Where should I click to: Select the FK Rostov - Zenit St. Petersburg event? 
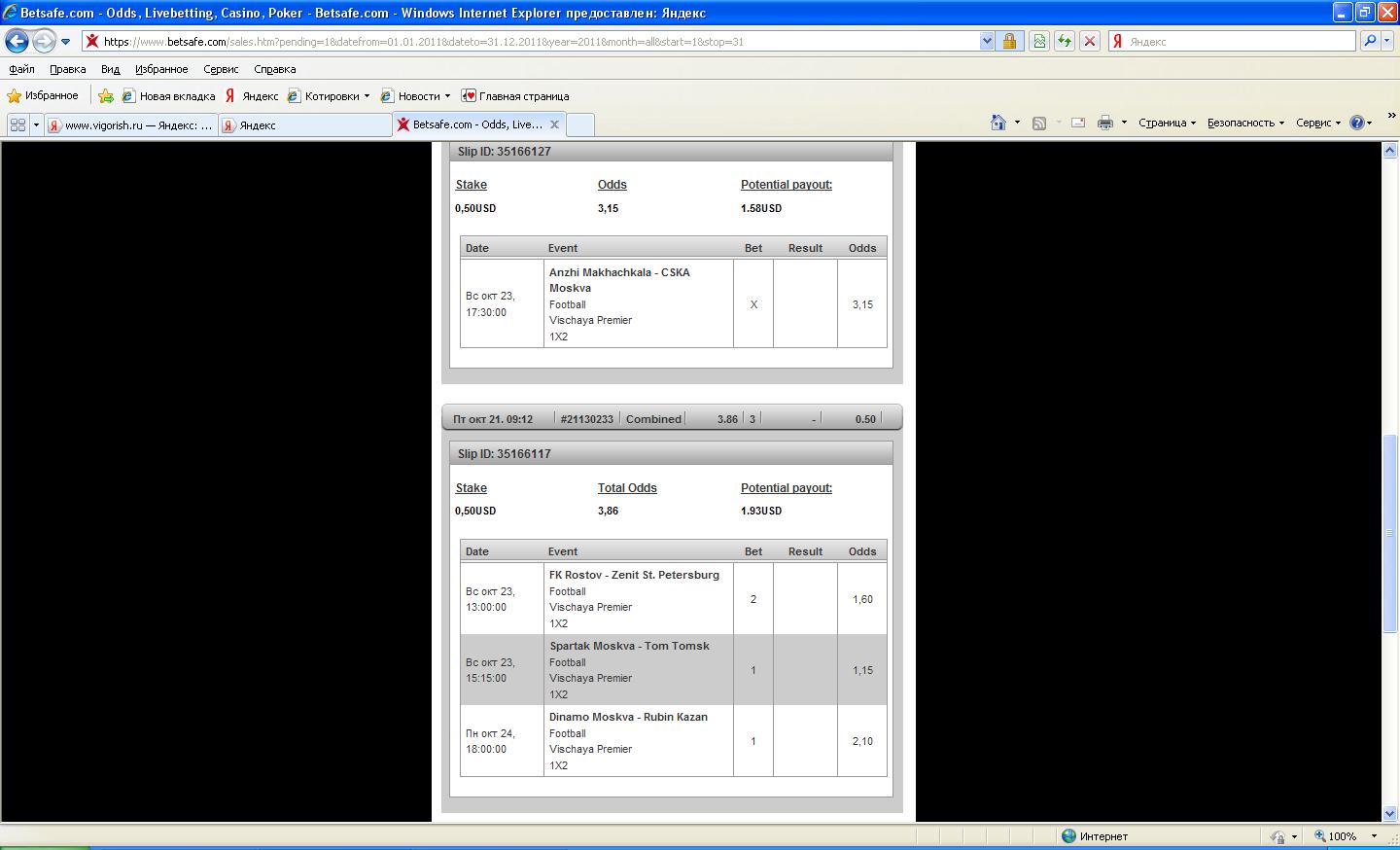click(x=634, y=575)
